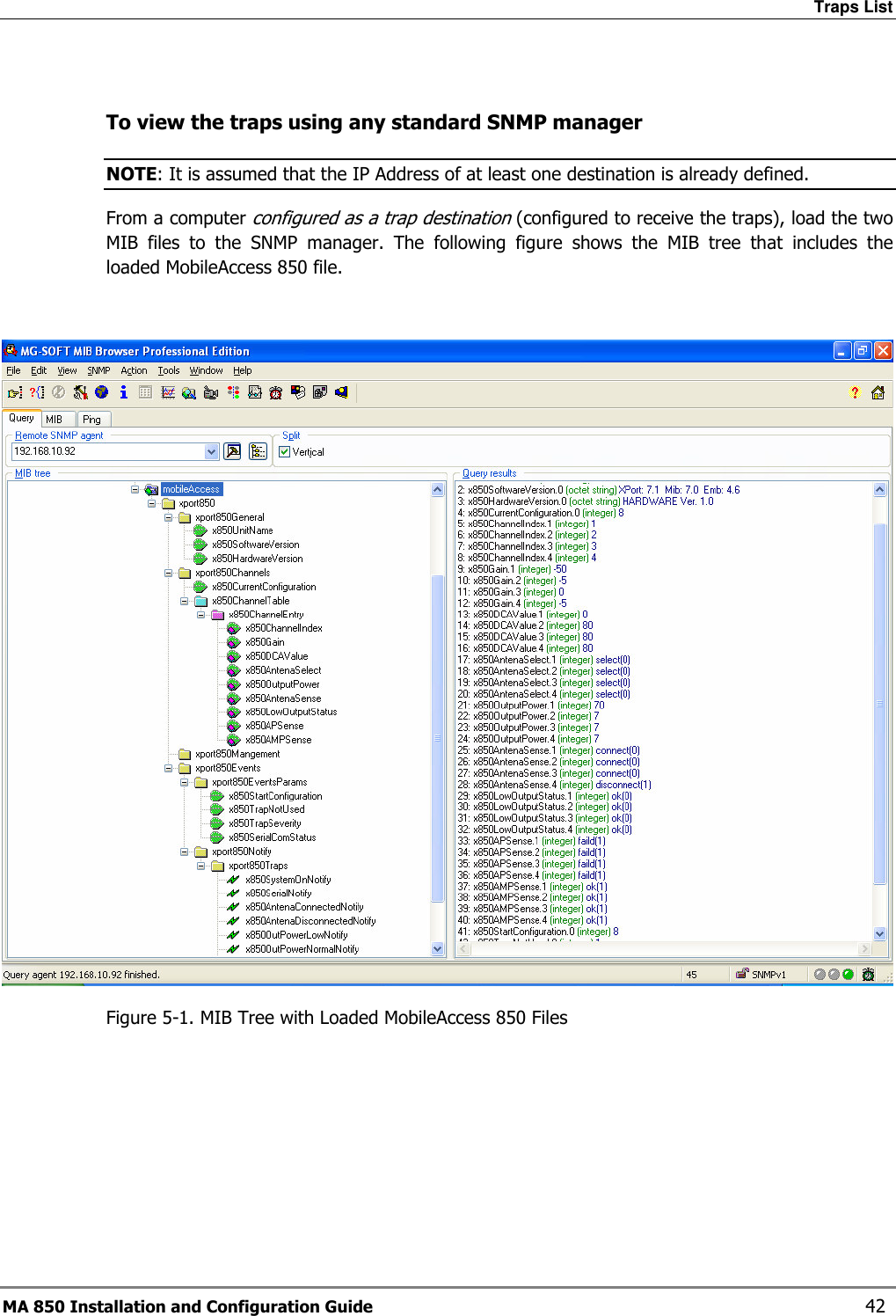Click the globe with magnifier toolbar icon
Image resolution: width=896 pixels, height=1316 pixels.
click(189, 392)
